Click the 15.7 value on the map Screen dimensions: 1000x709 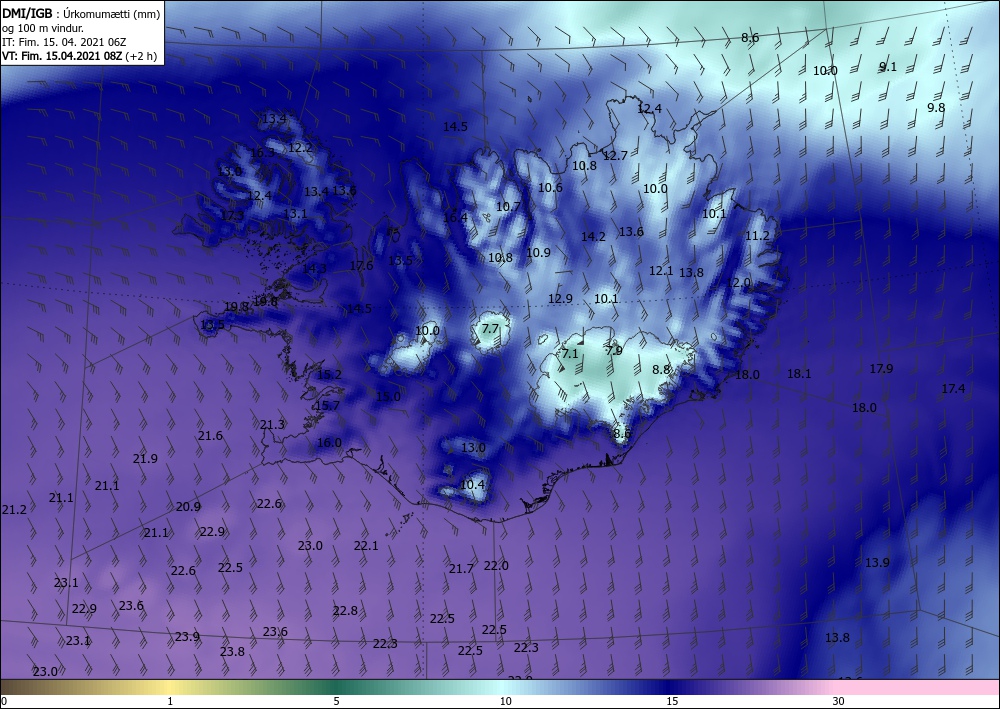[327, 405]
